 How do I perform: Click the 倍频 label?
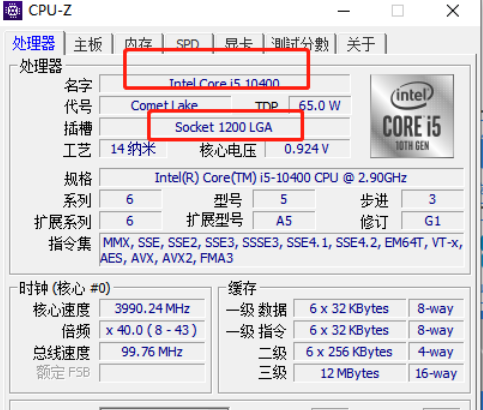[x=76, y=331]
